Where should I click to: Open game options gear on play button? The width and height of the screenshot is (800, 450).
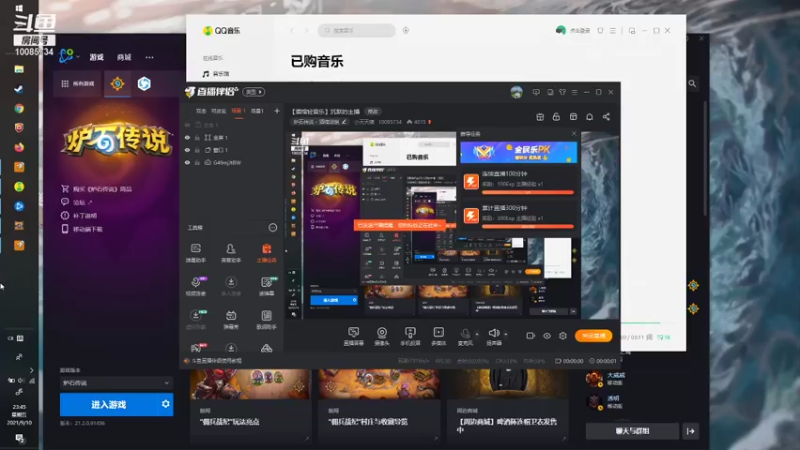coord(166,404)
